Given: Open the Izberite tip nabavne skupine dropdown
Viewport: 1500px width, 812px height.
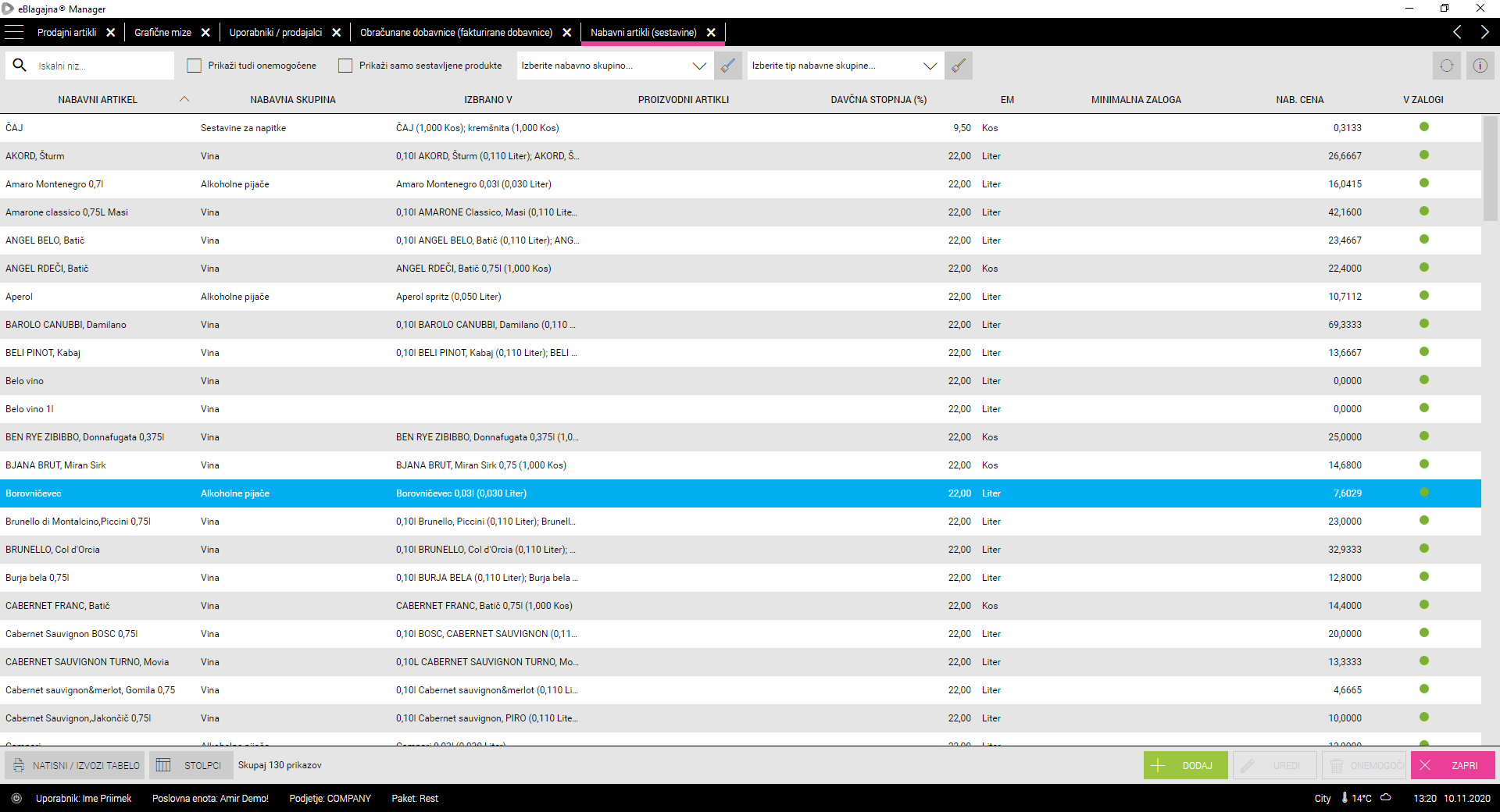Looking at the screenshot, I should pos(845,66).
